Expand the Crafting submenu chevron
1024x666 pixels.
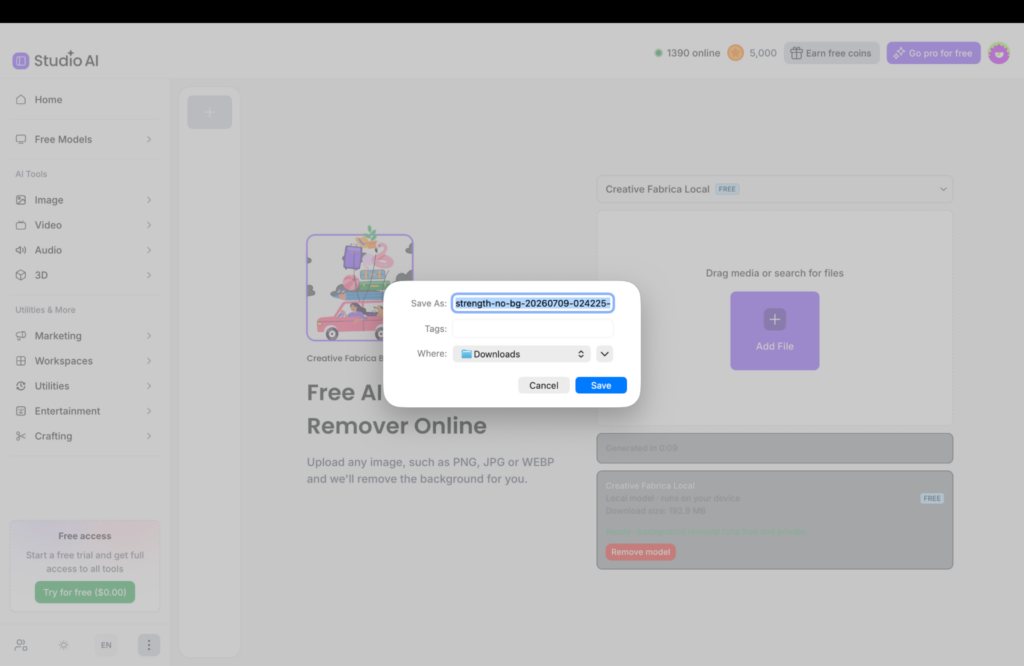click(149, 436)
